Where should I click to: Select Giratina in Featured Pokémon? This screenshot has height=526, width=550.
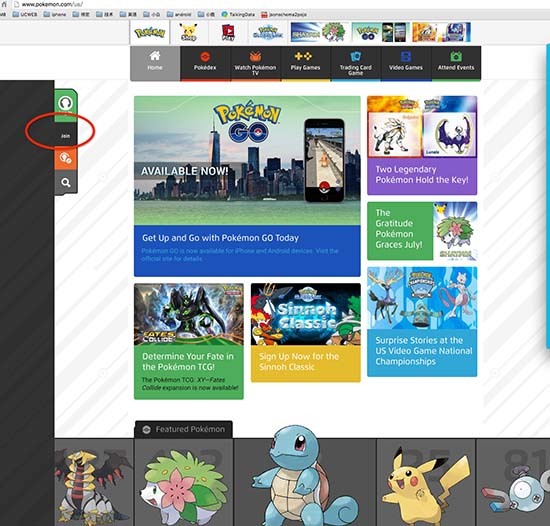click(94, 486)
